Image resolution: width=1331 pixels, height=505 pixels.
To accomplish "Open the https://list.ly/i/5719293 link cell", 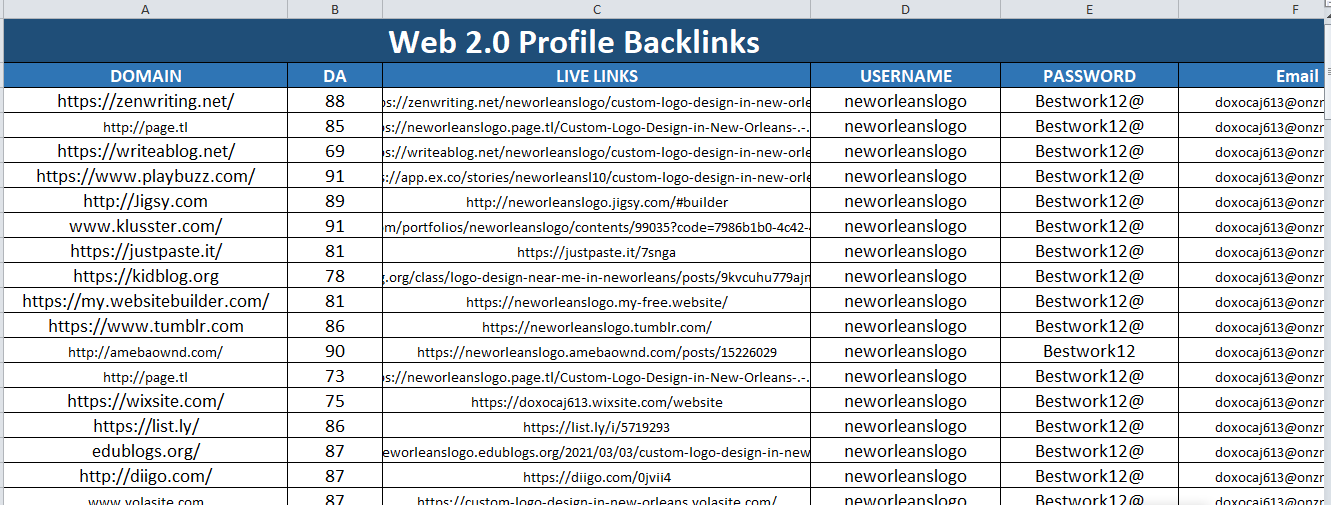I will pos(597,426).
